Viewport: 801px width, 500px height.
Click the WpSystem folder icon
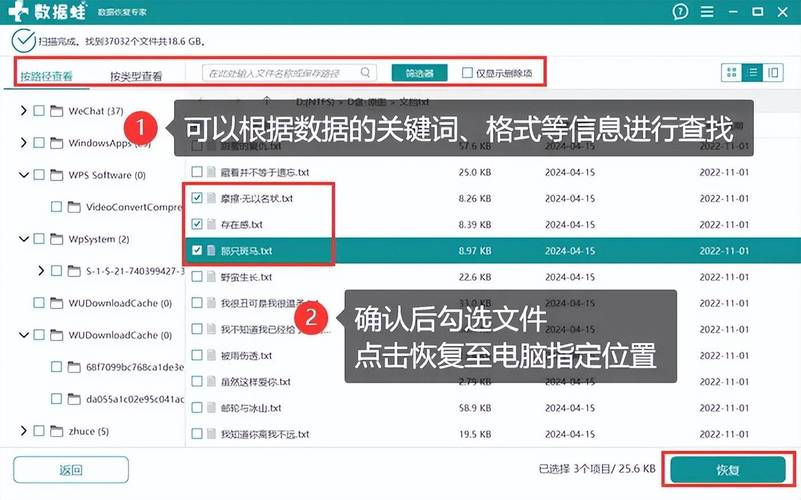click(57, 239)
